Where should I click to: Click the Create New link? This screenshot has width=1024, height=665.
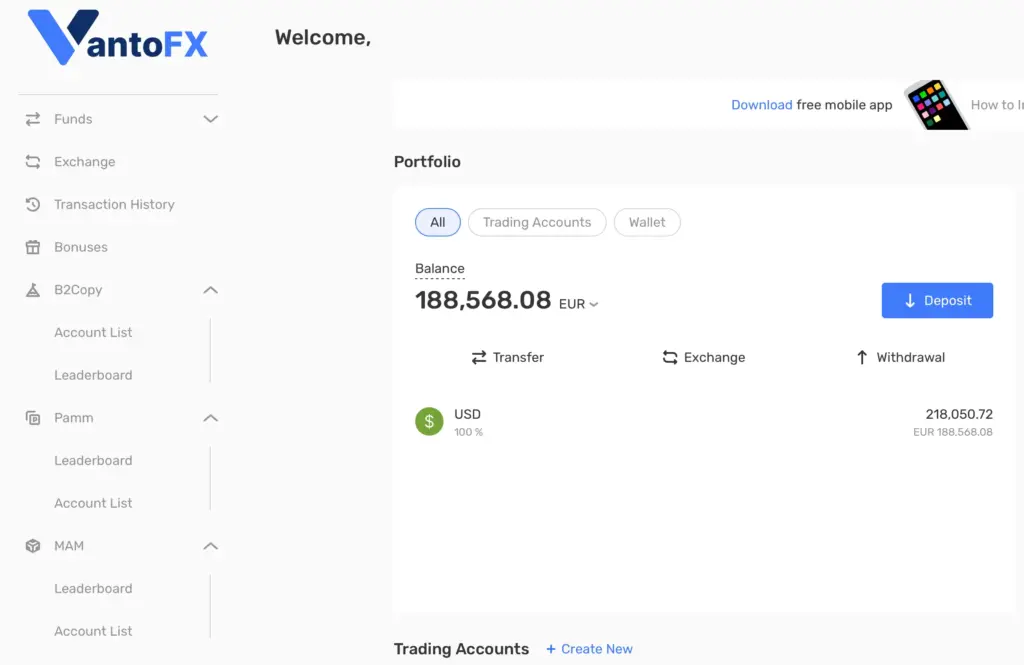pyautogui.click(x=590, y=649)
